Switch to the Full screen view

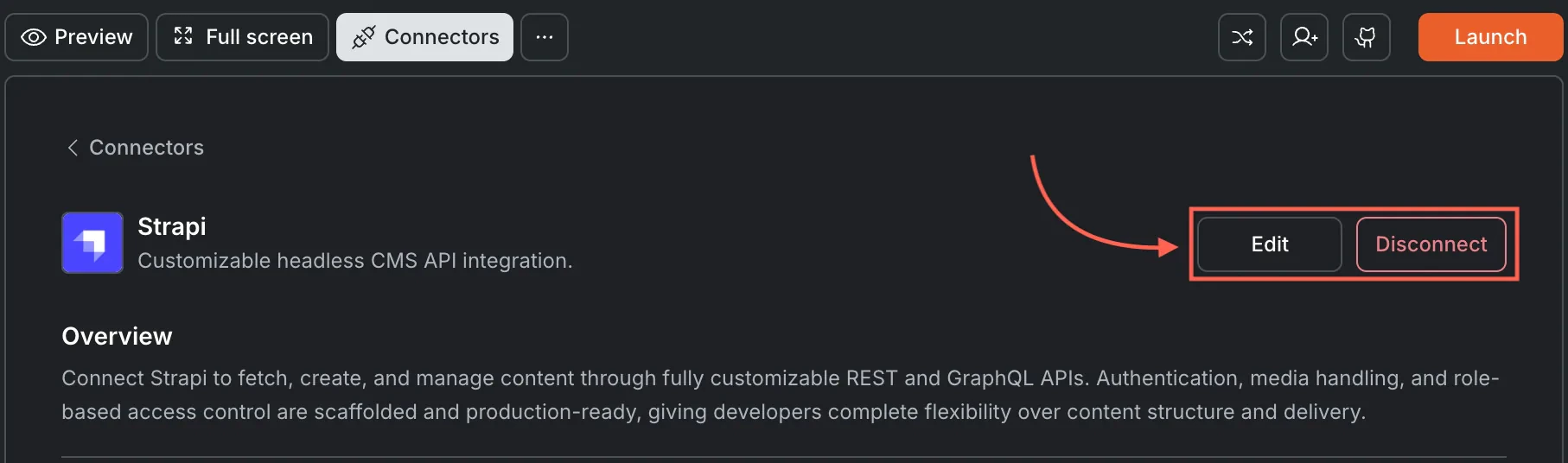(x=242, y=37)
